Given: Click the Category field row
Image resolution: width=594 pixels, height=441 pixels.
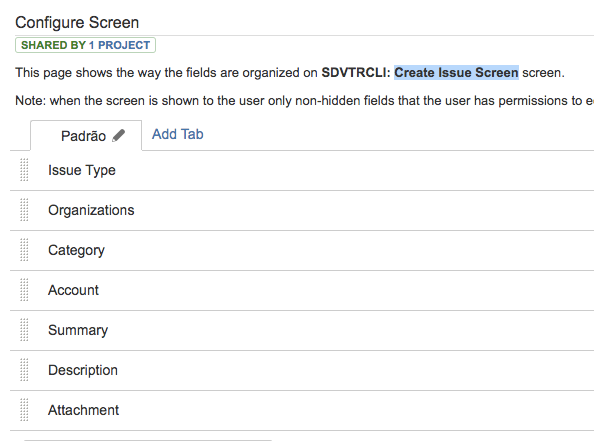Looking at the screenshot, I should 302,250.
